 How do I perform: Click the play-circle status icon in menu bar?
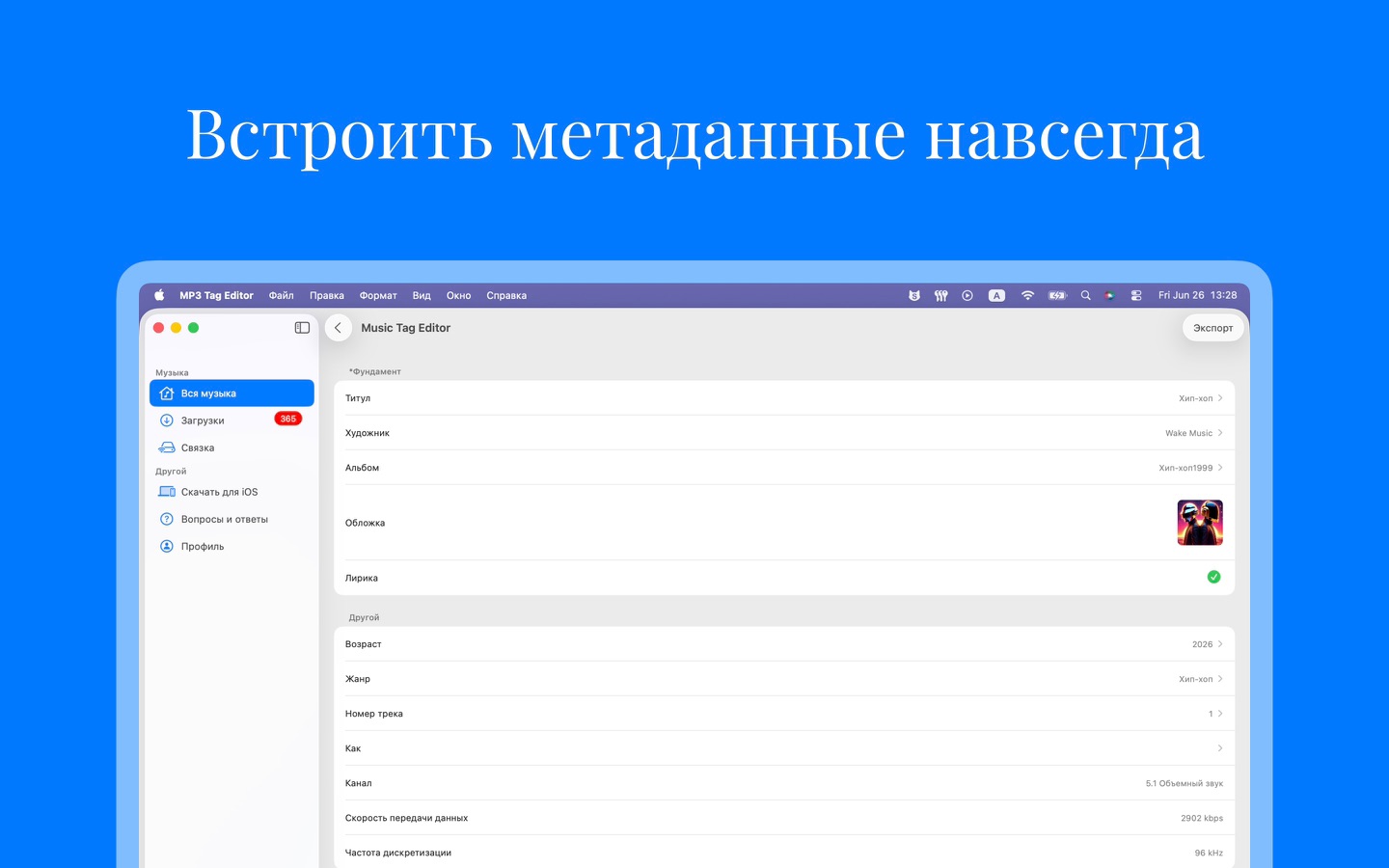click(967, 295)
